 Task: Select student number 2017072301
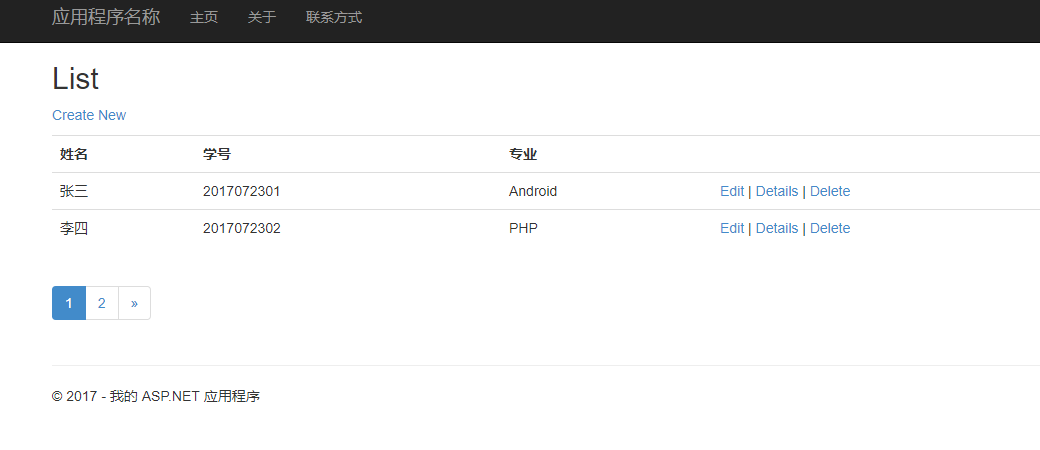(241, 191)
